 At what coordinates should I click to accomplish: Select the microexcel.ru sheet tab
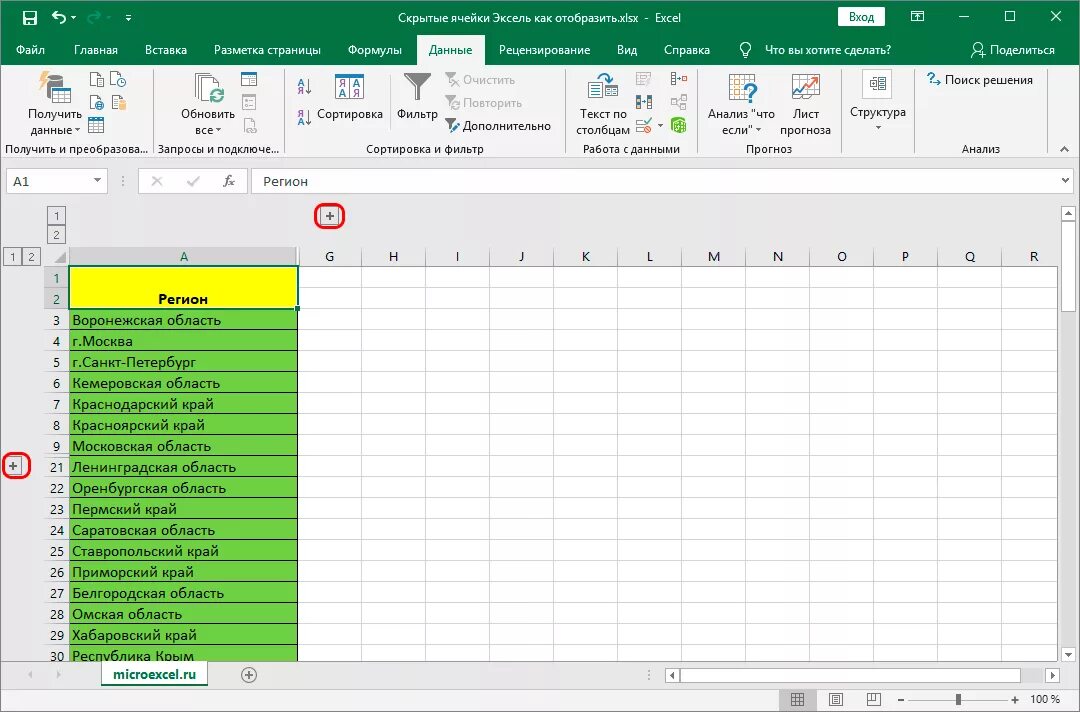pos(154,675)
